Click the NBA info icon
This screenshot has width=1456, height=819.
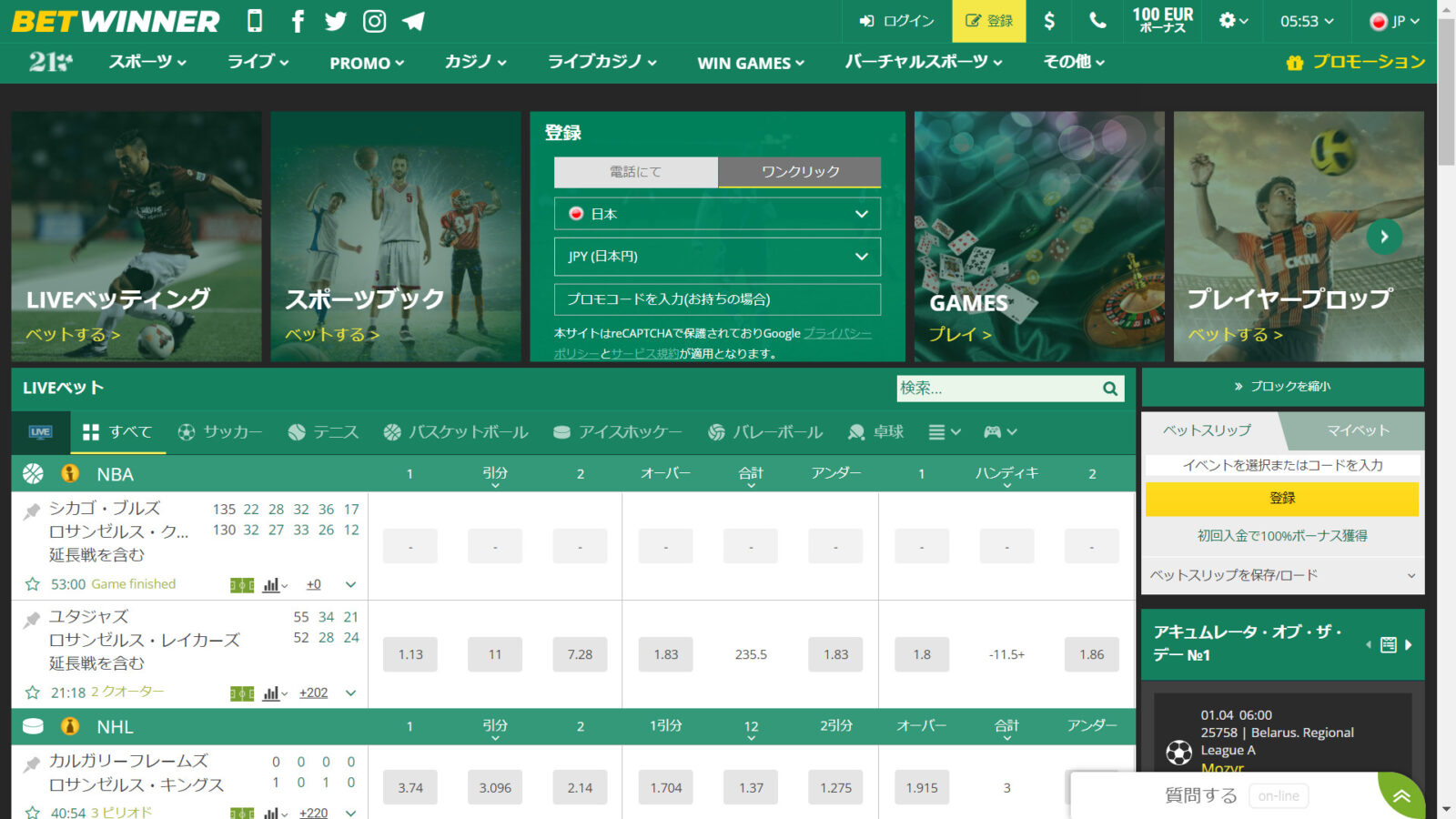tap(70, 473)
